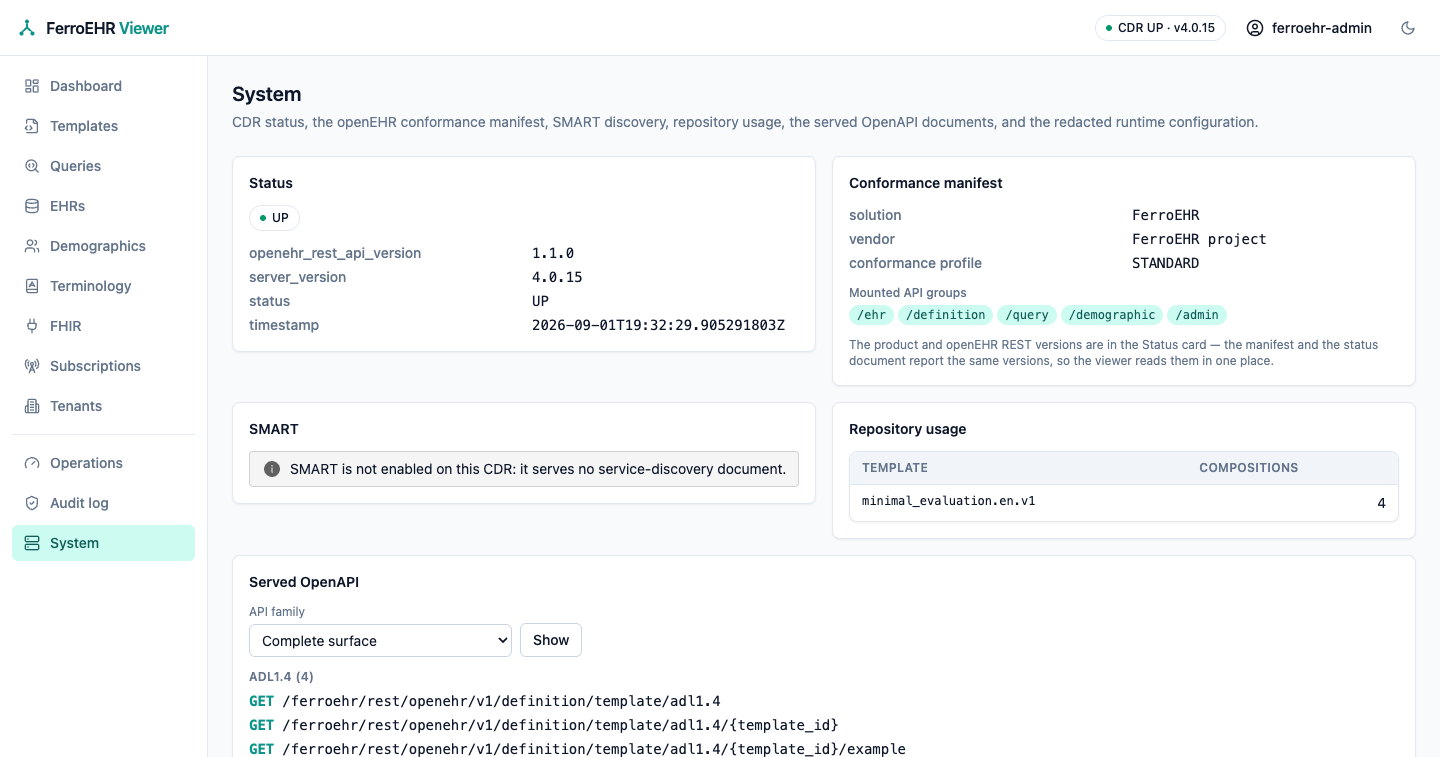This screenshot has height=757, width=1440.
Task: Click the FerroEHR Viewer title
Action: click(108, 28)
